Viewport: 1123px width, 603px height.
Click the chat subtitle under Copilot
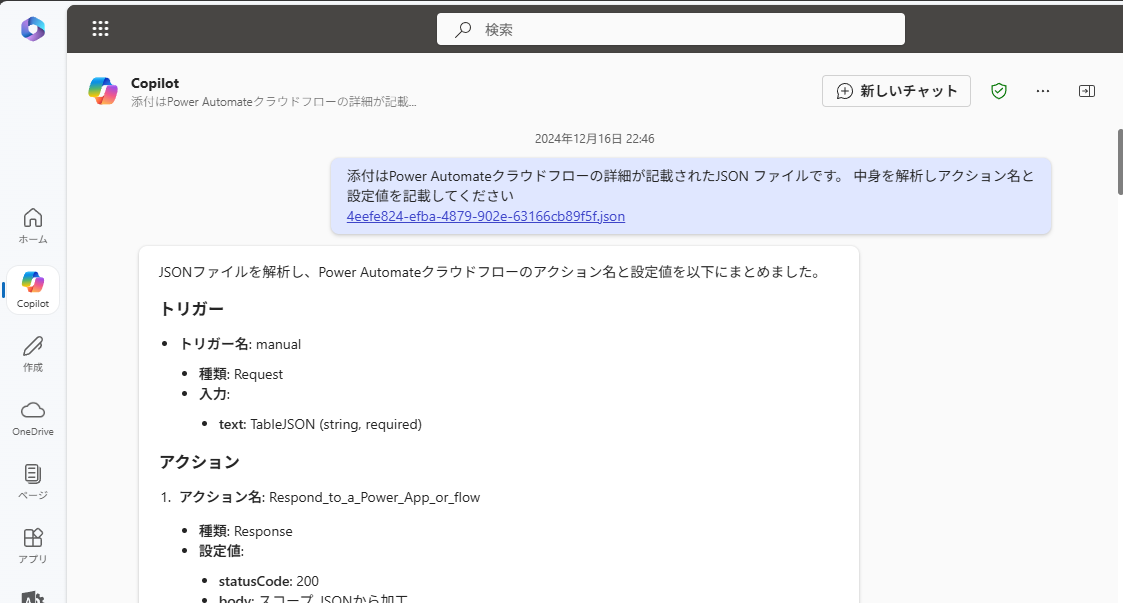click(x=274, y=102)
